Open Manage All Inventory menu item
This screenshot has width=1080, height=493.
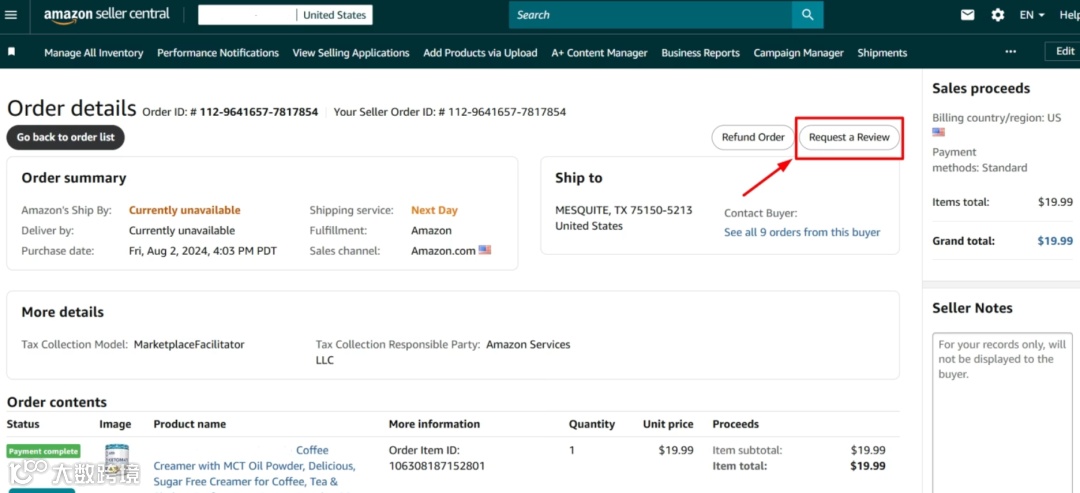[x=94, y=53]
